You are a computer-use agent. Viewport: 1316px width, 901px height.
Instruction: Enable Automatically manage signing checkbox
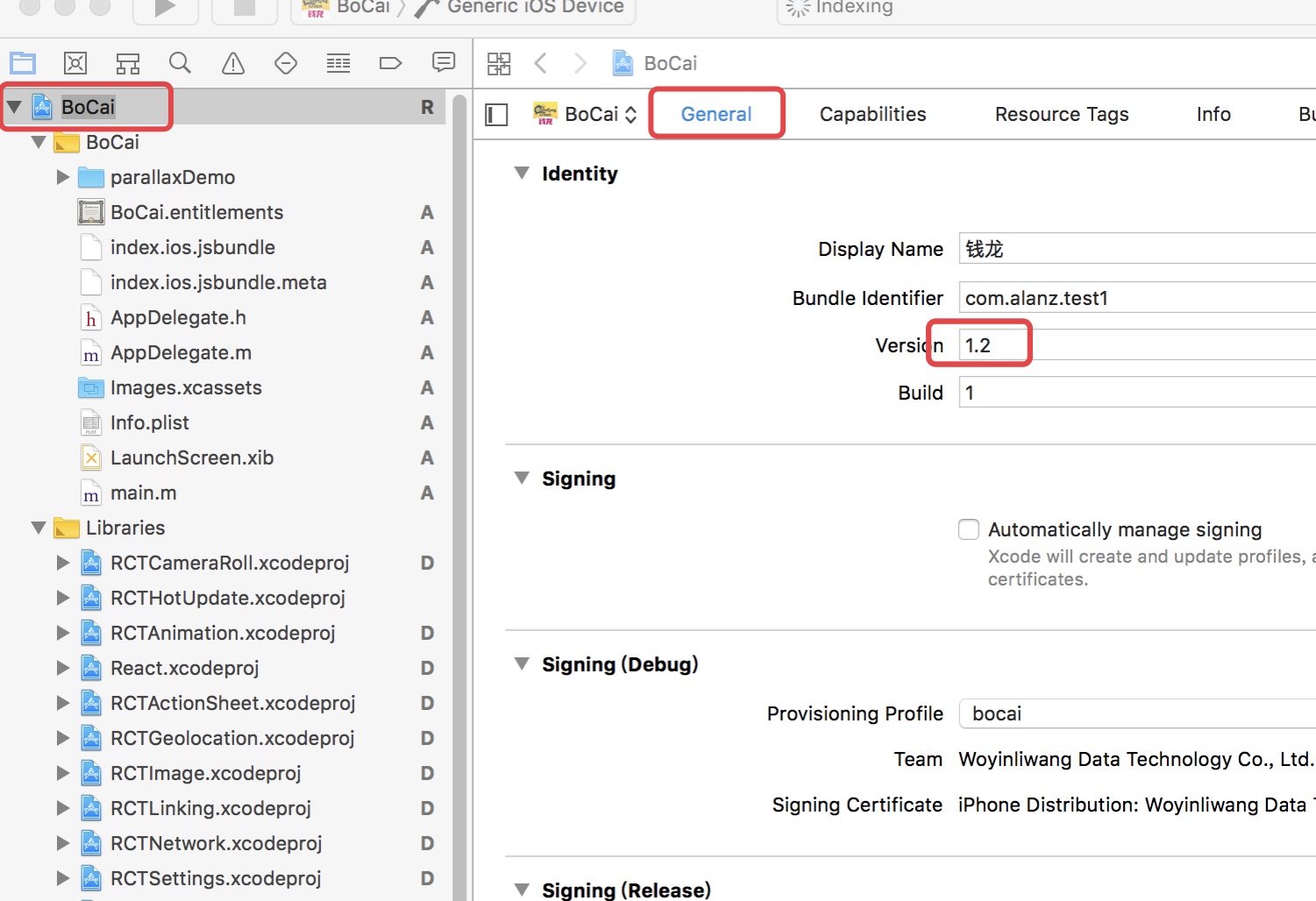point(969,529)
